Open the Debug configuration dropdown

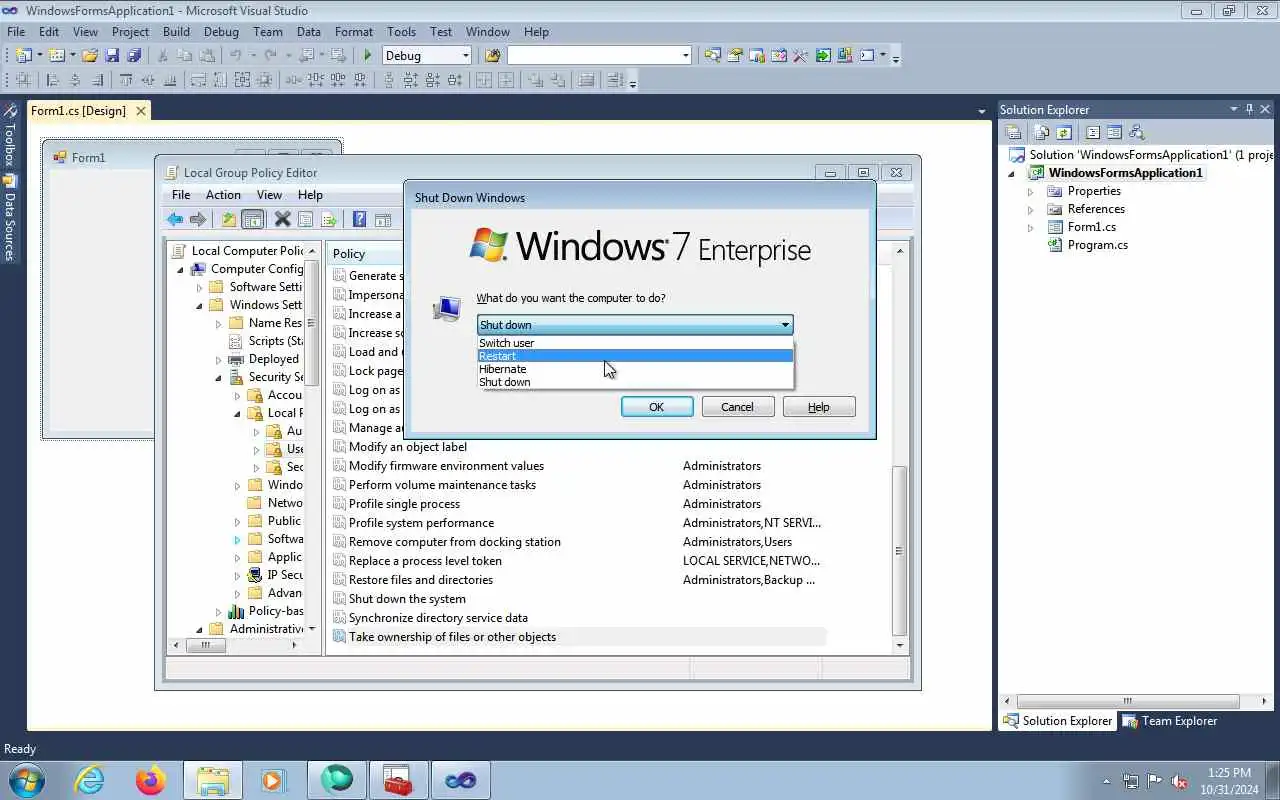click(465, 56)
